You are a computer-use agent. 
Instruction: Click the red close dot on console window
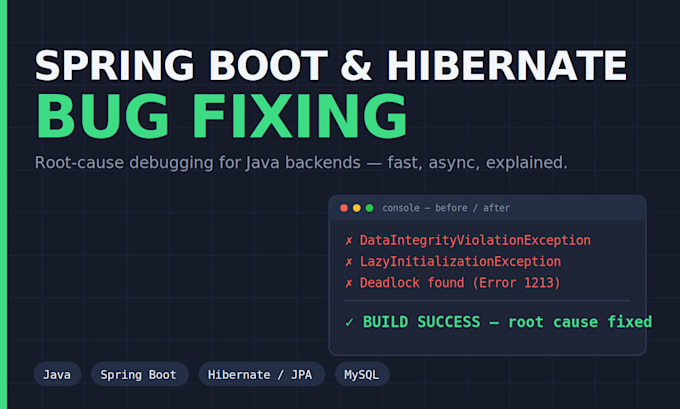coord(344,208)
